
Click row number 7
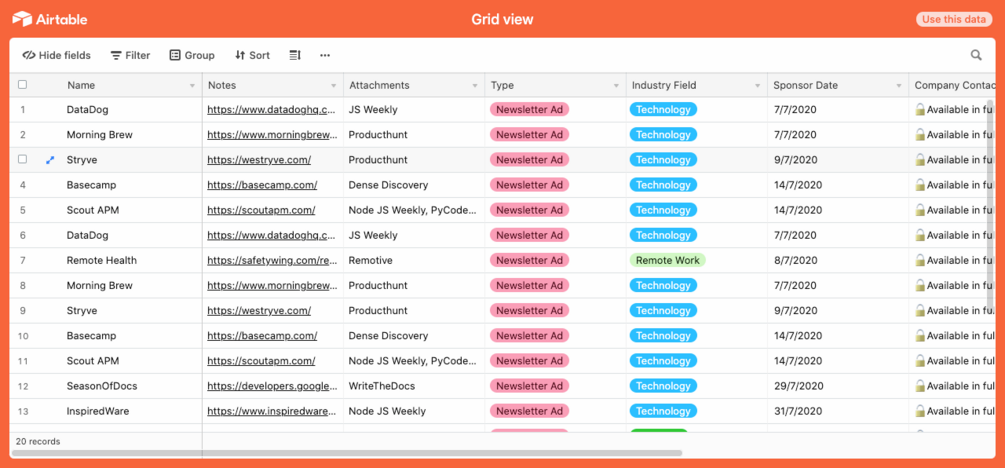click(x=22, y=260)
